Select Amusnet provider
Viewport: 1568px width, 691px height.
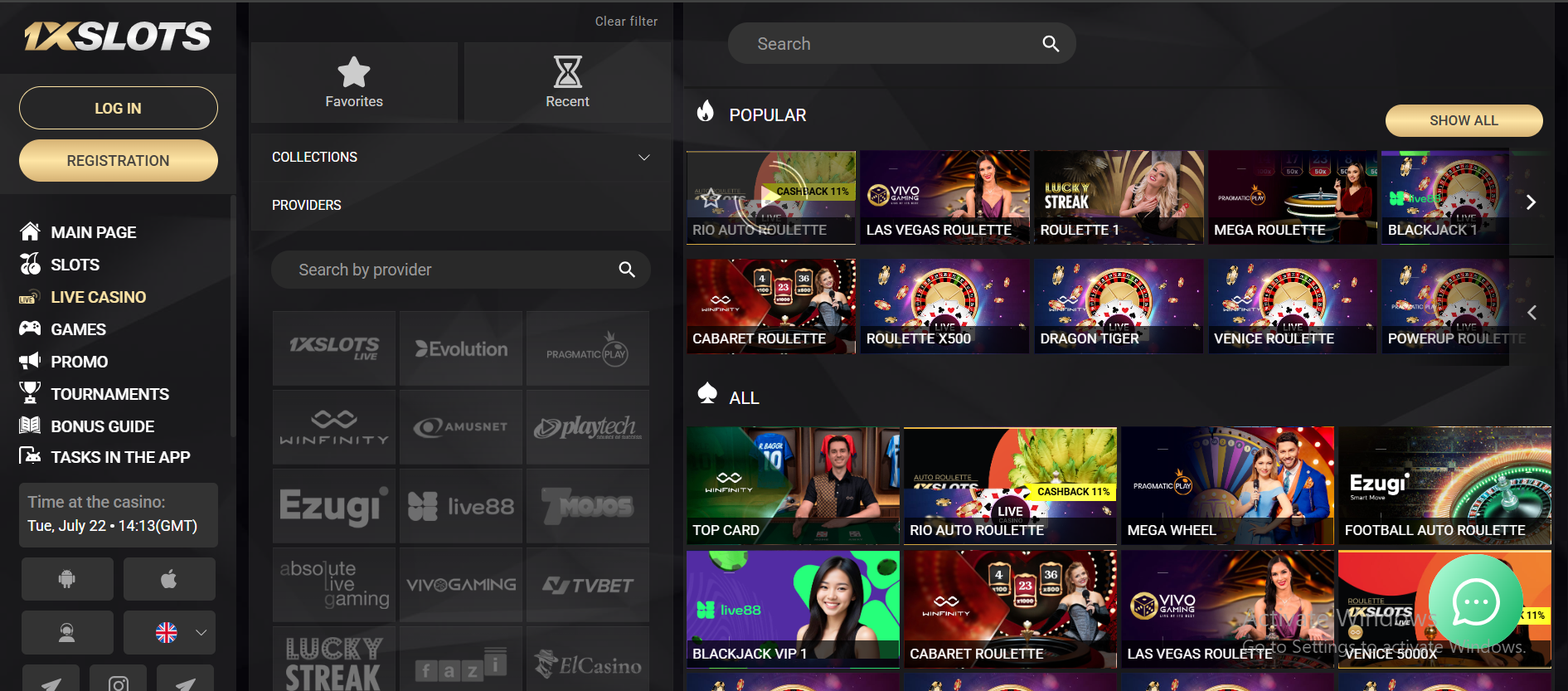461,427
